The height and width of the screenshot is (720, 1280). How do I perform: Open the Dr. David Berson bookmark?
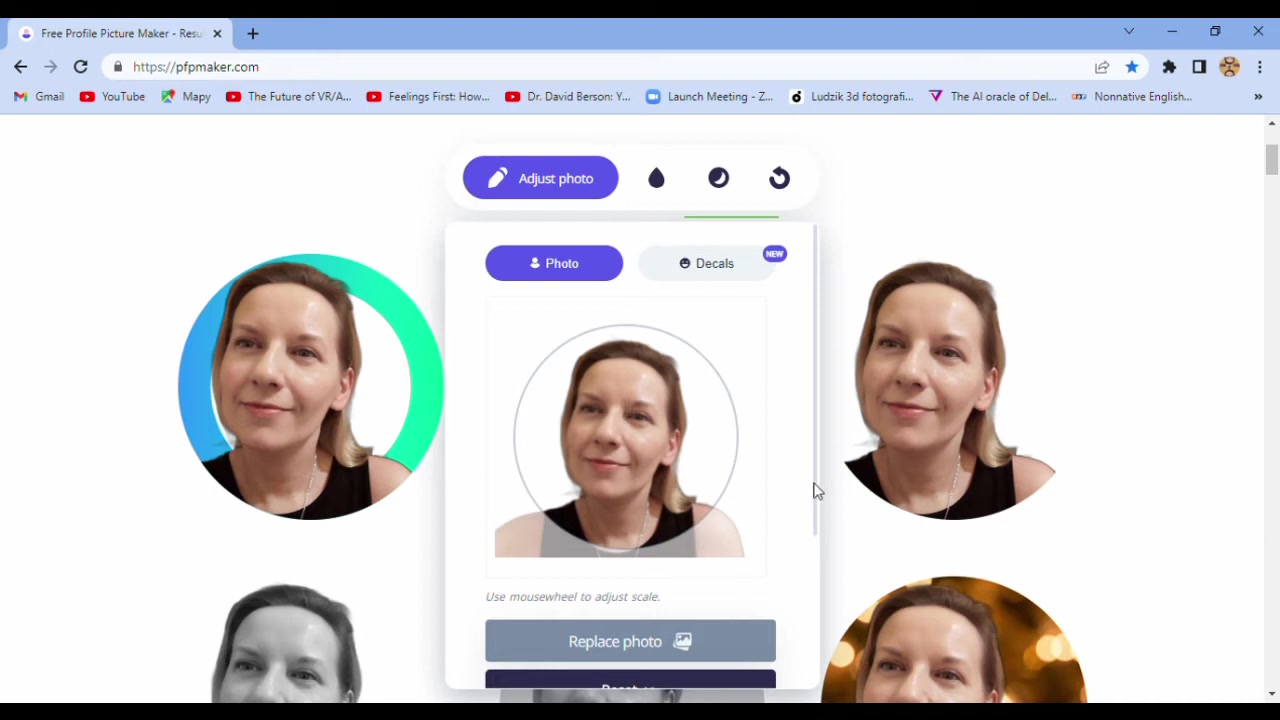click(568, 97)
